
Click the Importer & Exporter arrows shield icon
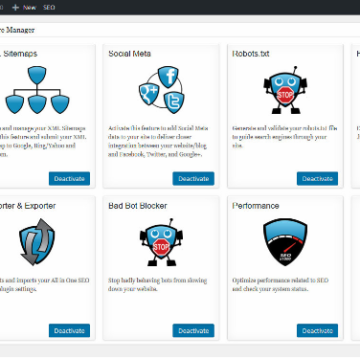pos(37,242)
